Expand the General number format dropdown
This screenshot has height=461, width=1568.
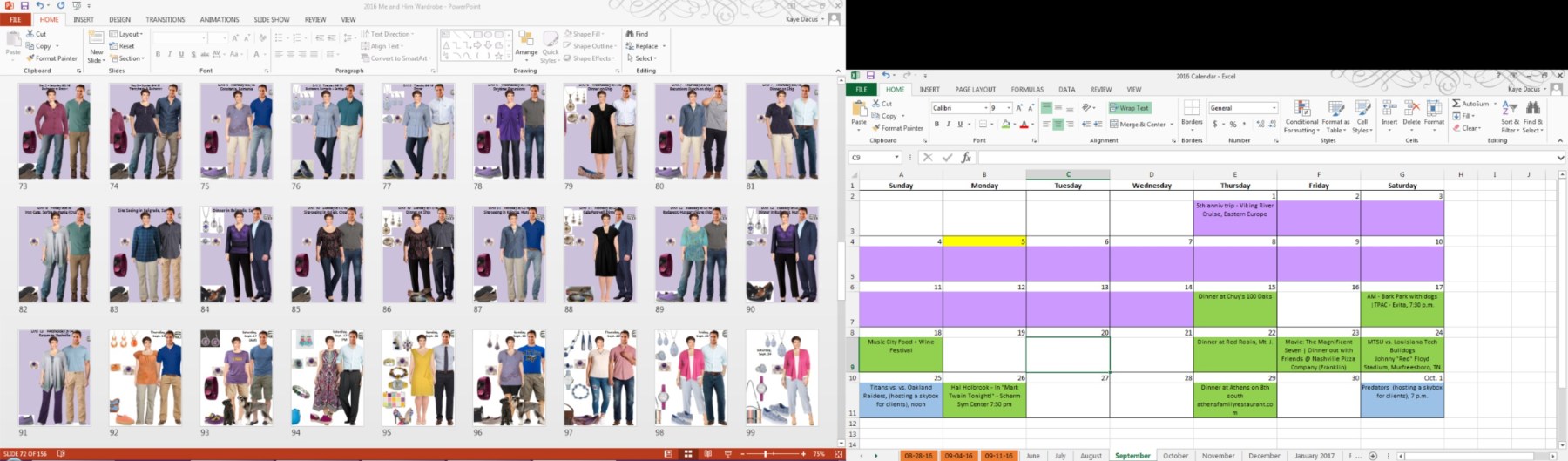tap(1274, 108)
